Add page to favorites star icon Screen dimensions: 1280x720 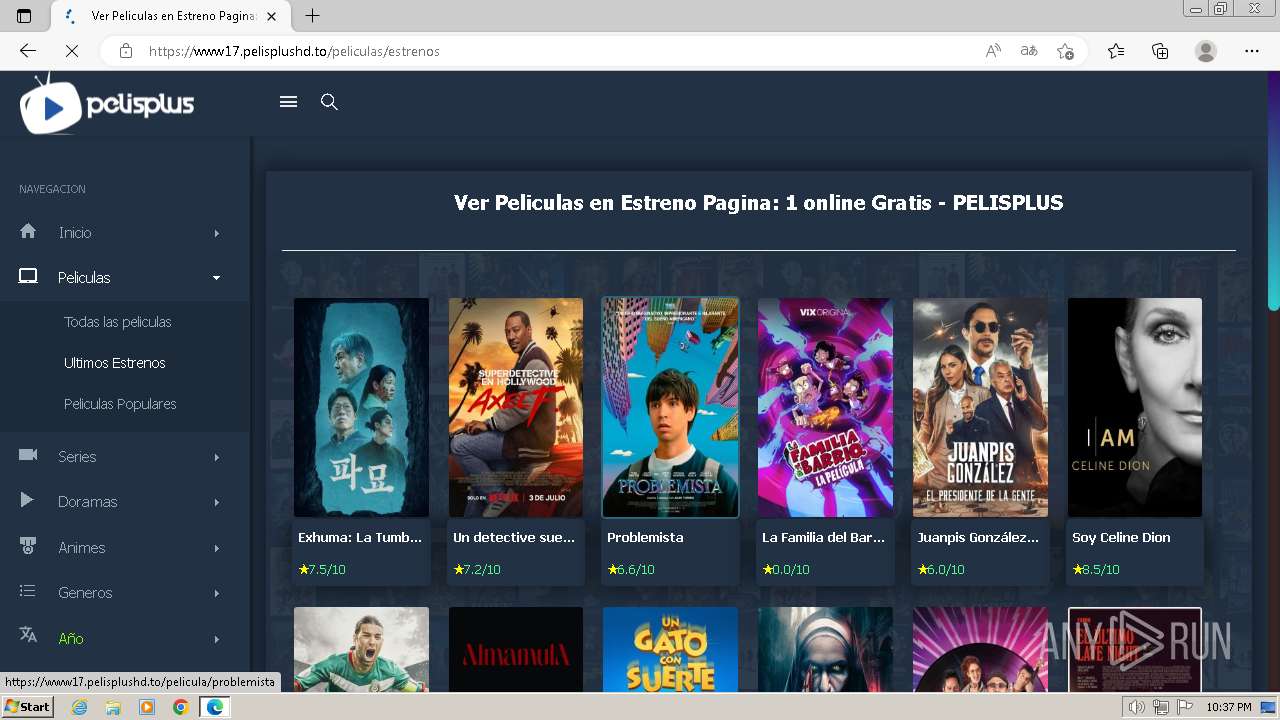click(1065, 51)
